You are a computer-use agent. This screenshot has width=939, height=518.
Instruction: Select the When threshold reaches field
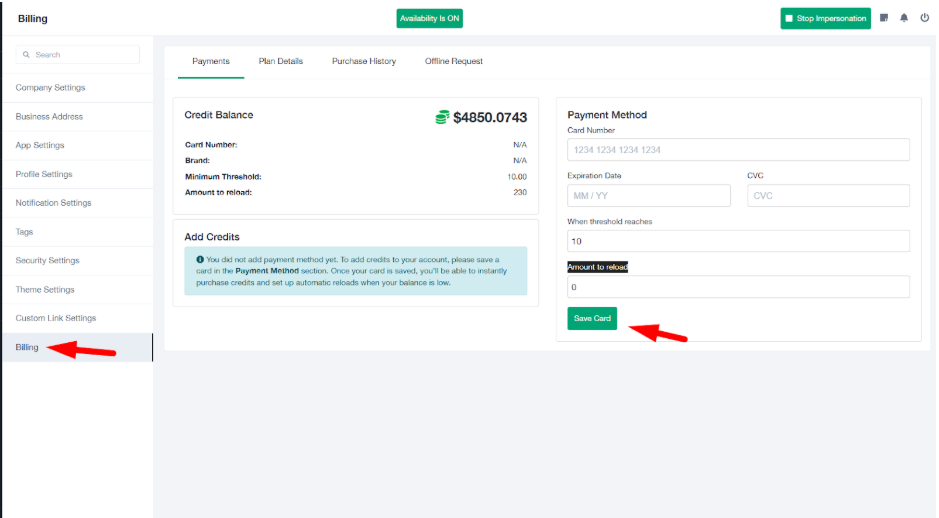pos(738,241)
